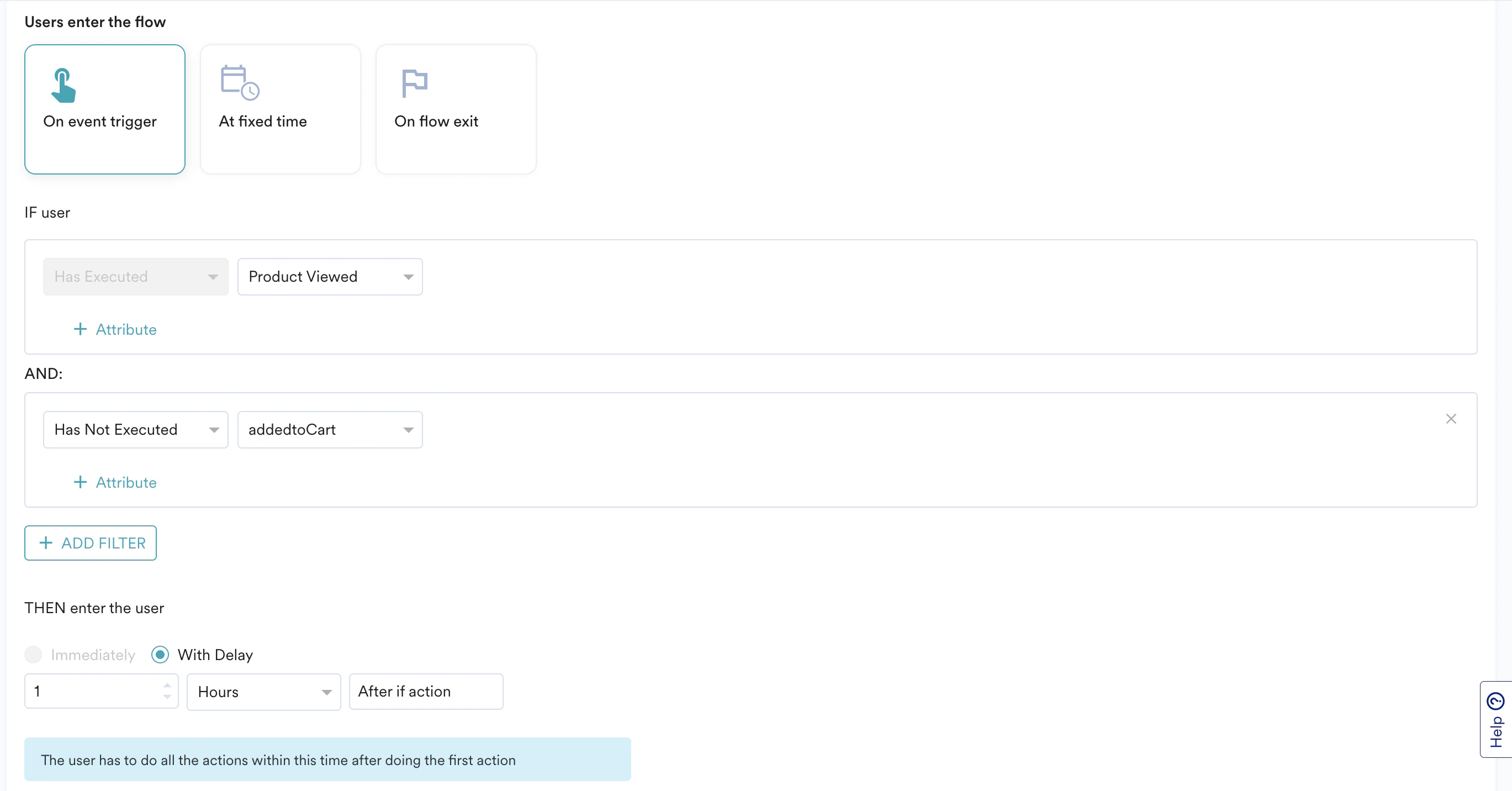1512x791 pixels.
Task: Click the hand pointer event trigger icon
Action: click(64, 86)
